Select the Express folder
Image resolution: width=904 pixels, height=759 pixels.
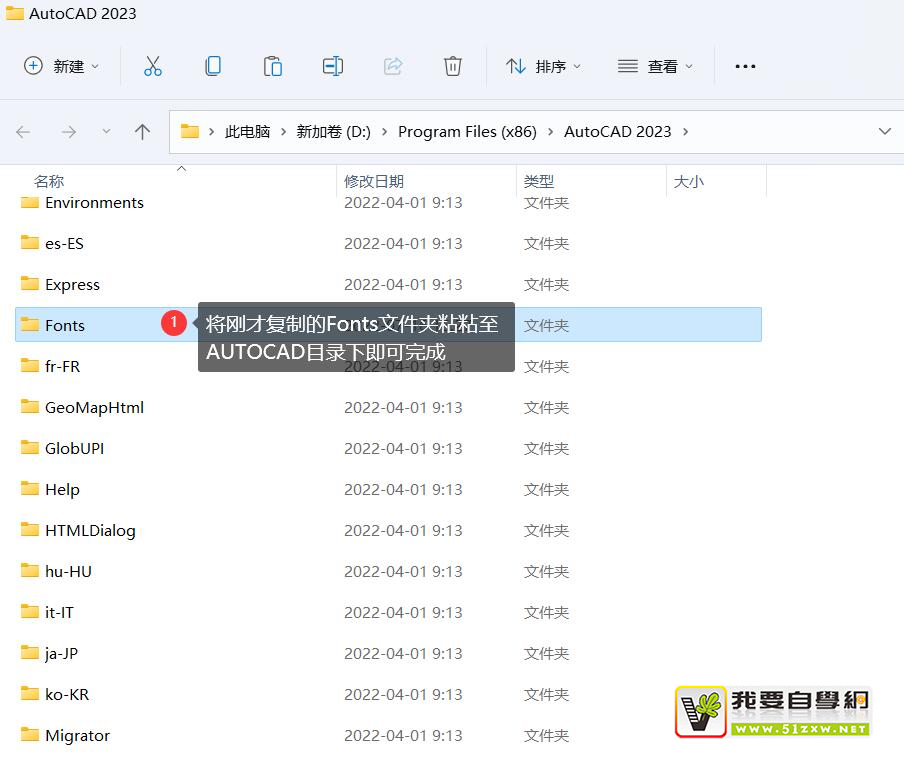click(72, 284)
